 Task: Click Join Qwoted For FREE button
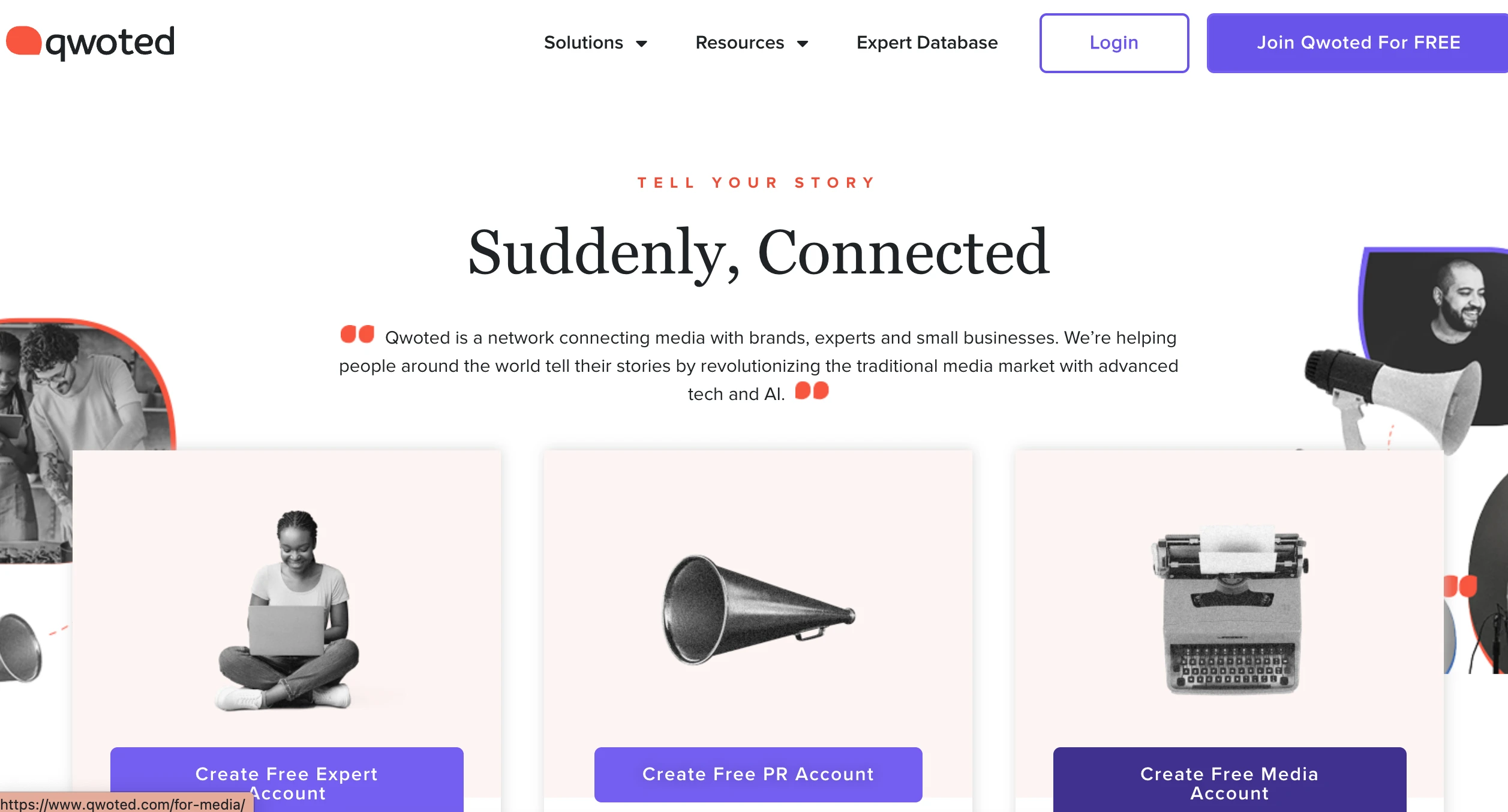pyautogui.click(x=1358, y=43)
